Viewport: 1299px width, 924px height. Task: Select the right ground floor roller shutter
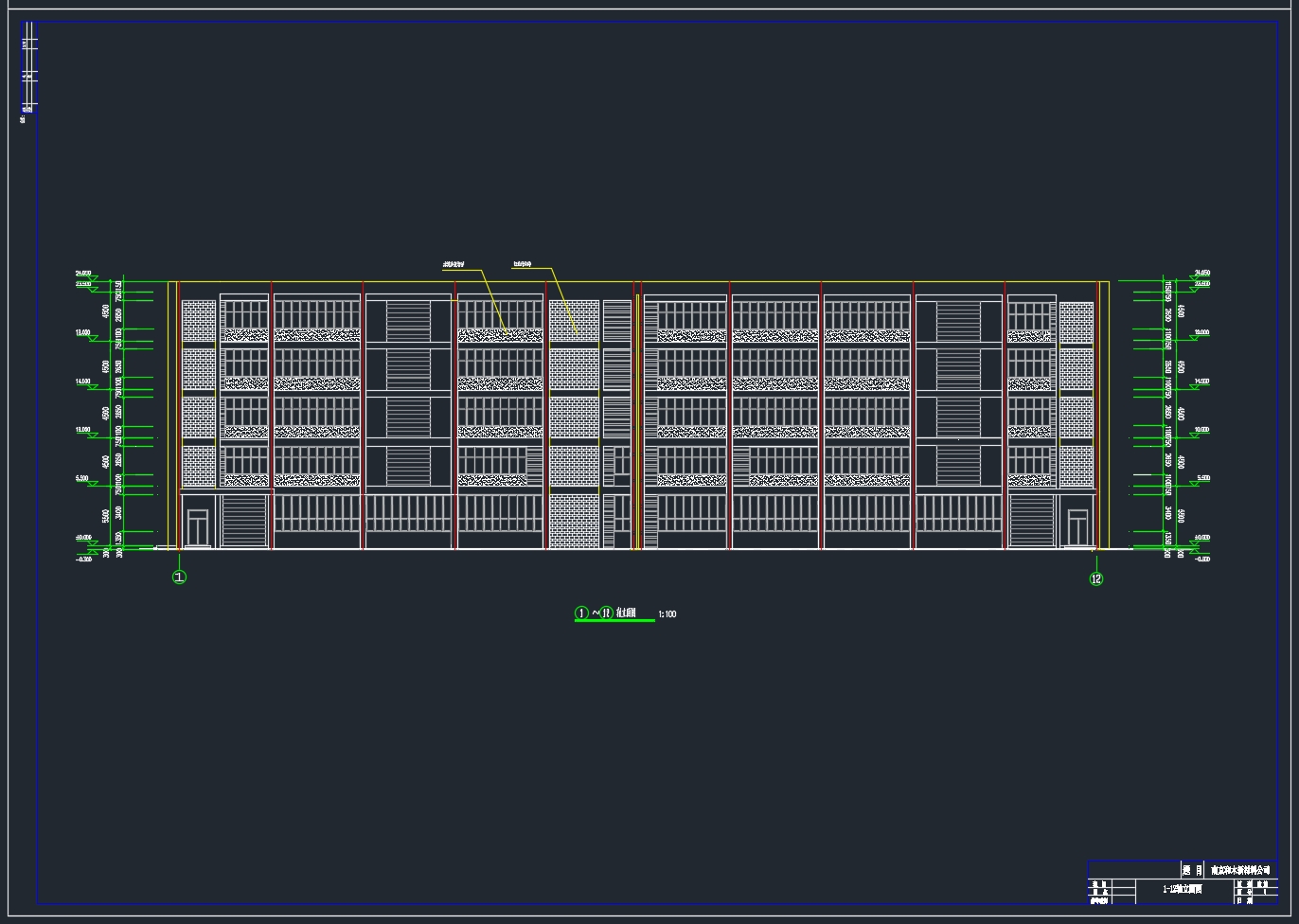pos(1031,521)
